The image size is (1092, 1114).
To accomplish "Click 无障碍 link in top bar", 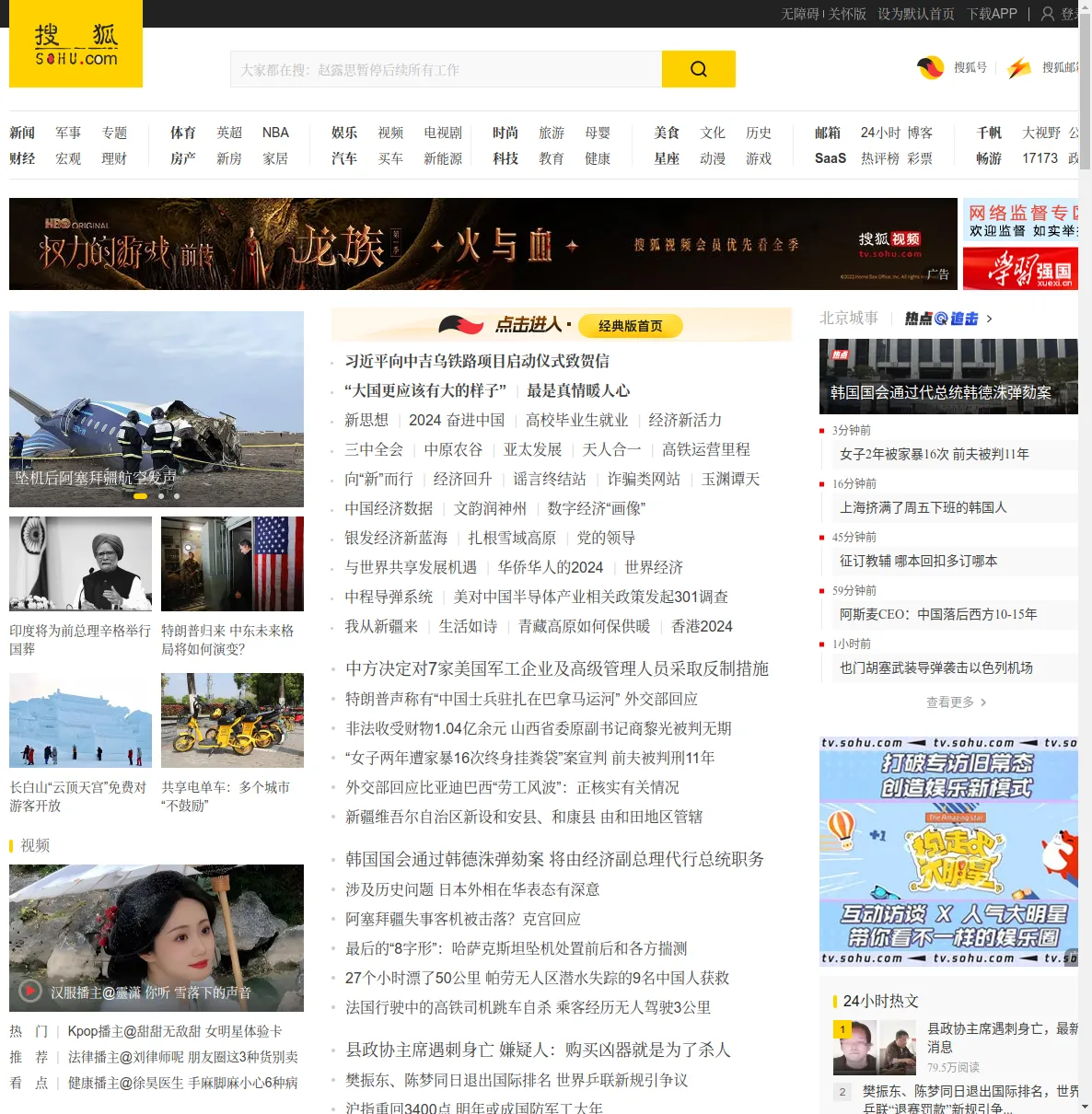I will (800, 14).
